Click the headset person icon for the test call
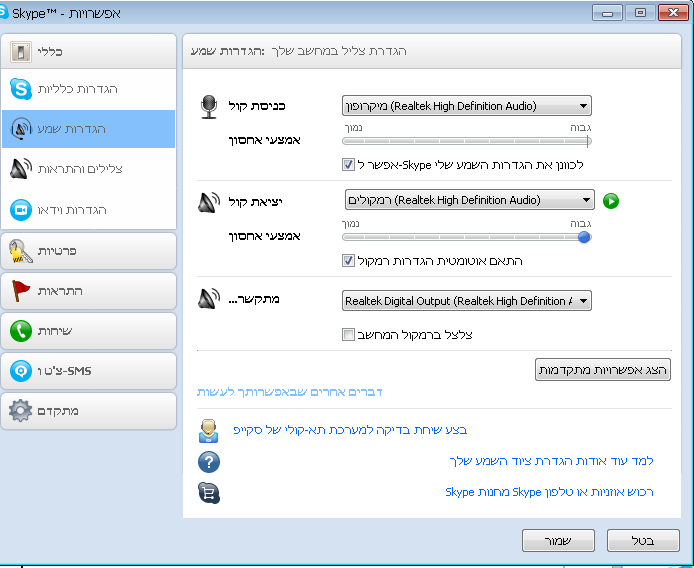 208,431
